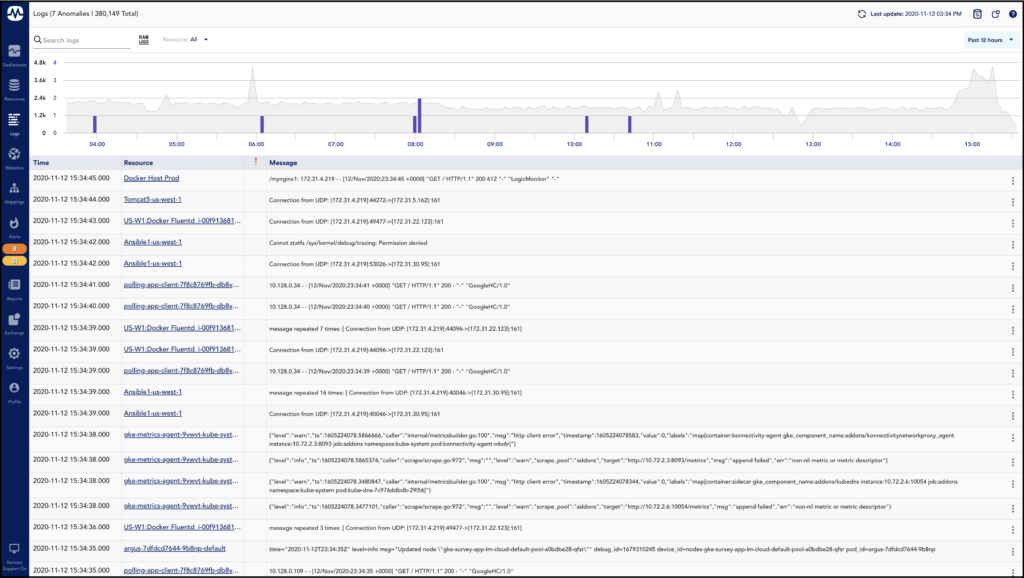Click the '/mynginx1: 172.31.4.219' log message
The height and width of the screenshot is (578, 1024).
click(x=414, y=179)
